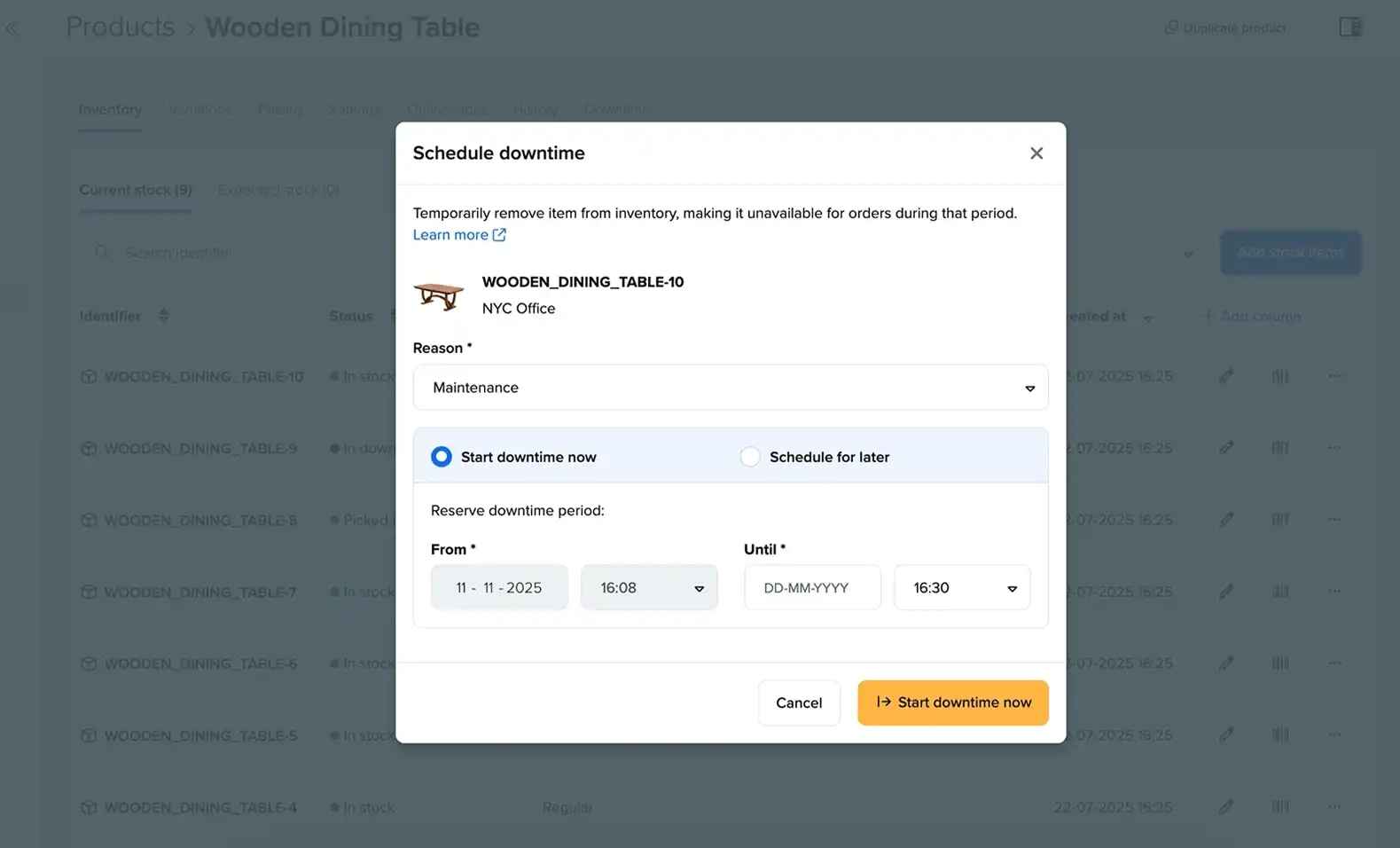The image size is (1400, 848).
Task: Click edit pencil for WOODEN_DINING_TABLE-10 row
Action: click(x=1226, y=376)
